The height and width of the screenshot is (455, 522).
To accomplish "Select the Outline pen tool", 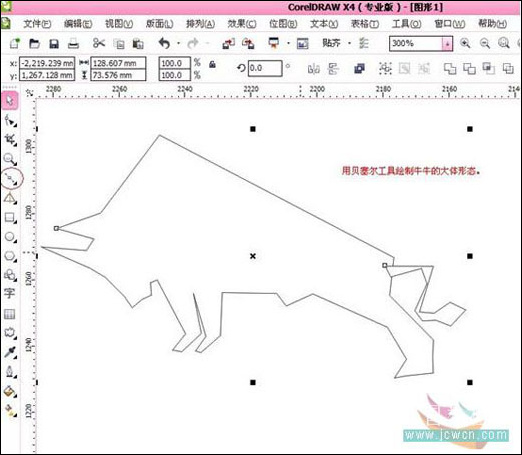I will (10, 371).
